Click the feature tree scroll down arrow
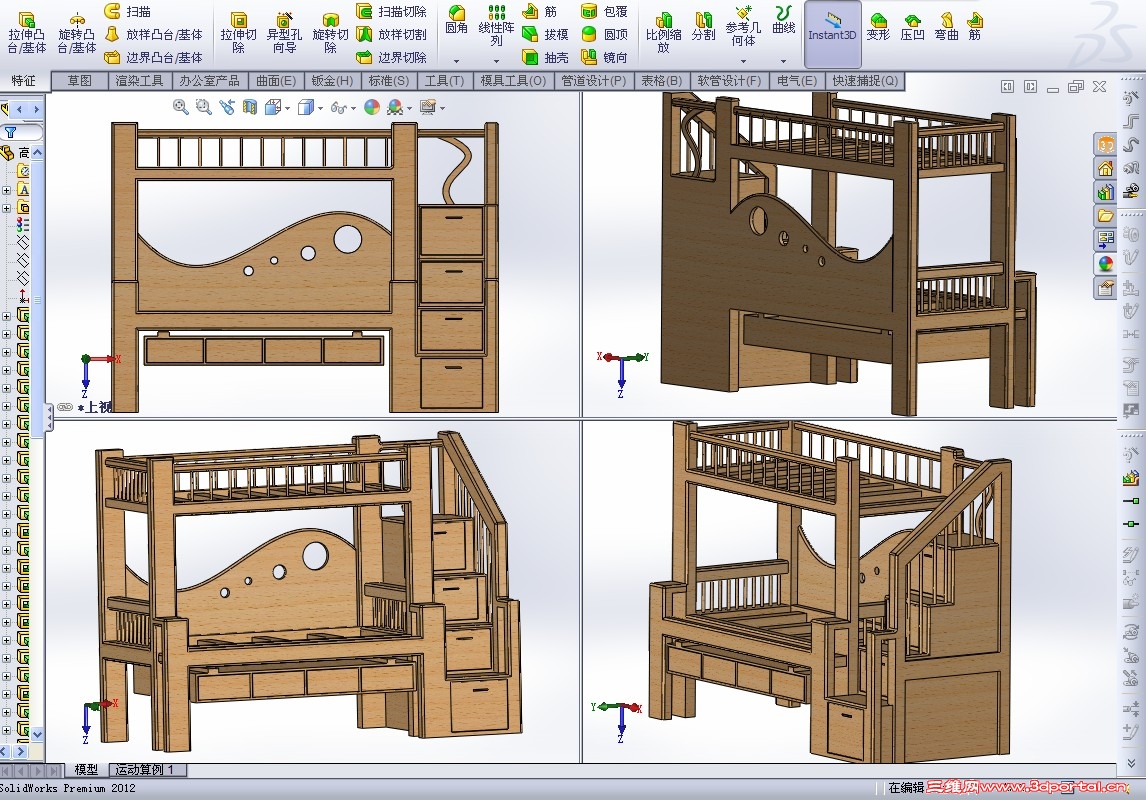The width and height of the screenshot is (1146, 800). click(37, 734)
